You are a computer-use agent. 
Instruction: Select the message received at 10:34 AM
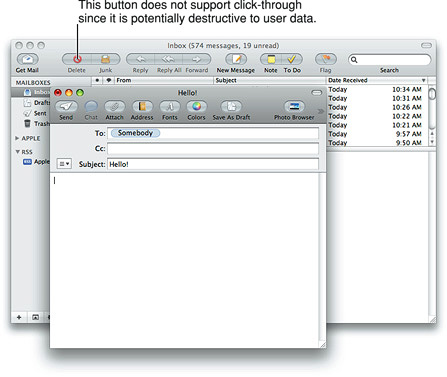pyautogui.click(x=377, y=89)
